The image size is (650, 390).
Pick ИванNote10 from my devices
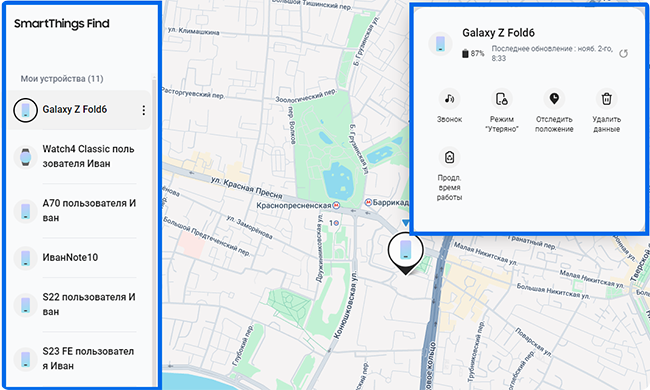click(79, 257)
